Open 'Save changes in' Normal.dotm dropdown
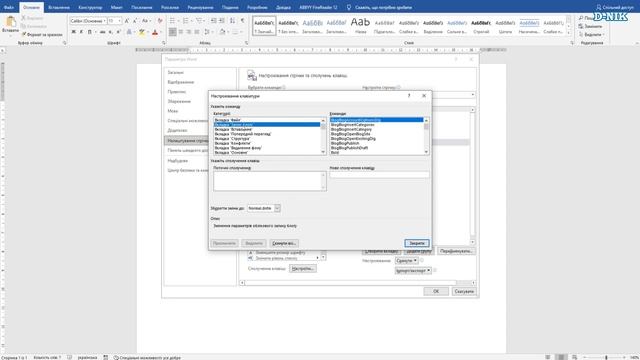The height and width of the screenshot is (360, 640). (x=277, y=208)
